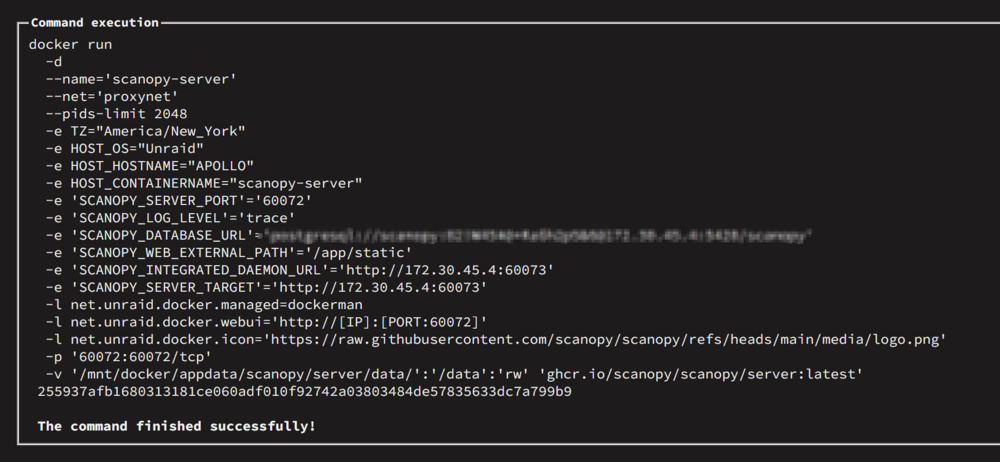Viewport: 1000px width, 462px height.
Task: Click the HOST_HOSTNAME="APOLLO" line
Action: 149,166
